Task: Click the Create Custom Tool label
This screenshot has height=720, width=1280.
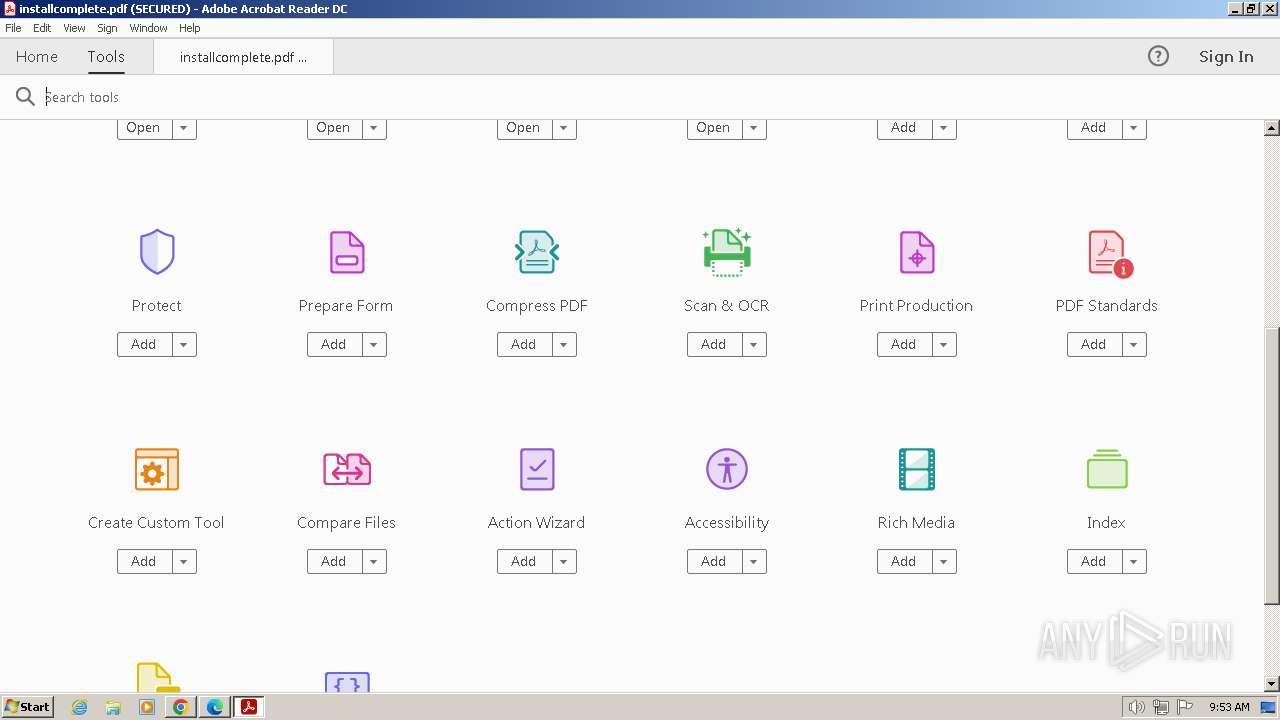Action: tap(156, 522)
